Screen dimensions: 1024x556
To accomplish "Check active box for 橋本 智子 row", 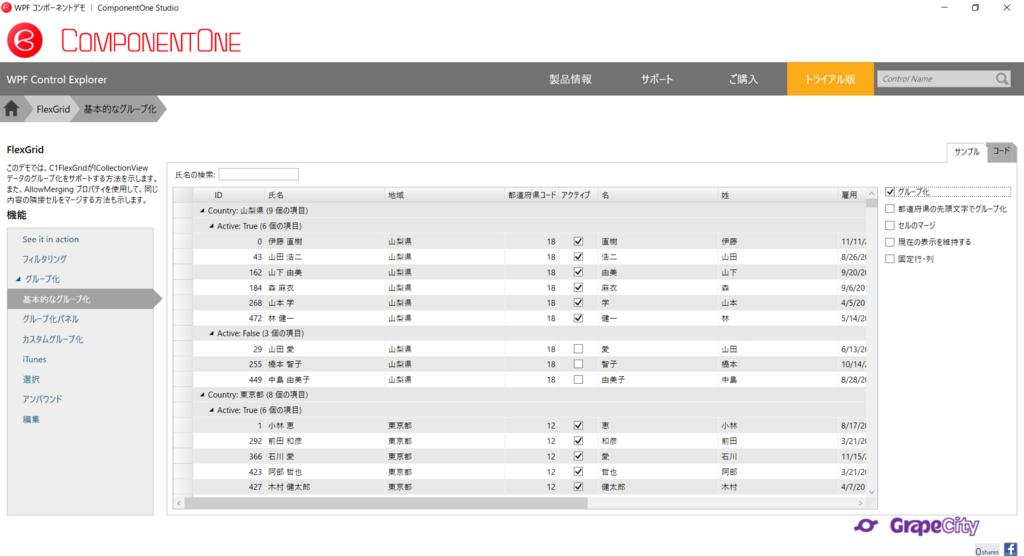I will 578,364.
